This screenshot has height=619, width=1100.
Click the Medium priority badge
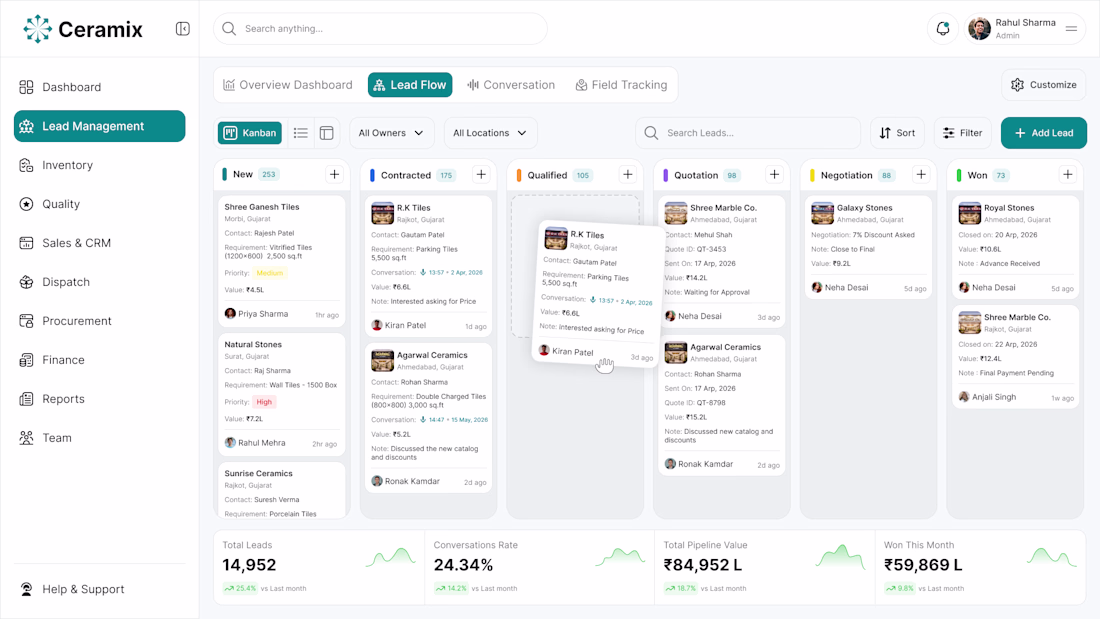(x=269, y=273)
